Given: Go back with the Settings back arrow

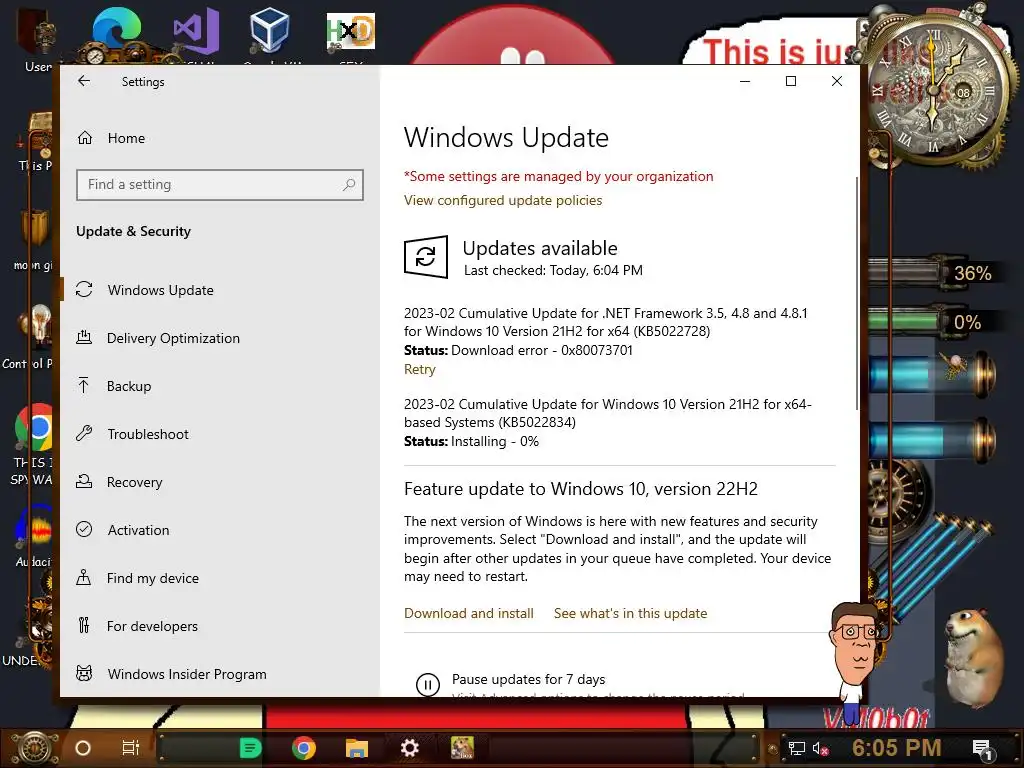Looking at the screenshot, I should (84, 81).
